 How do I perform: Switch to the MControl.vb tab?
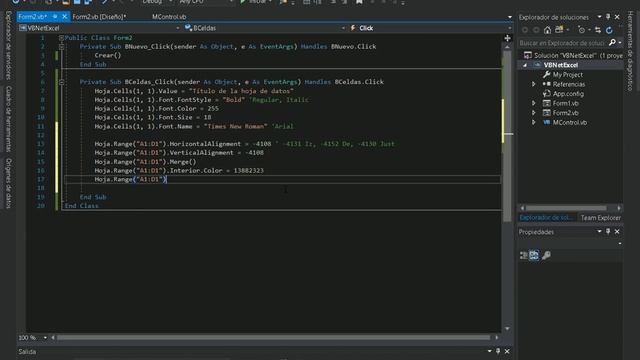point(169,17)
